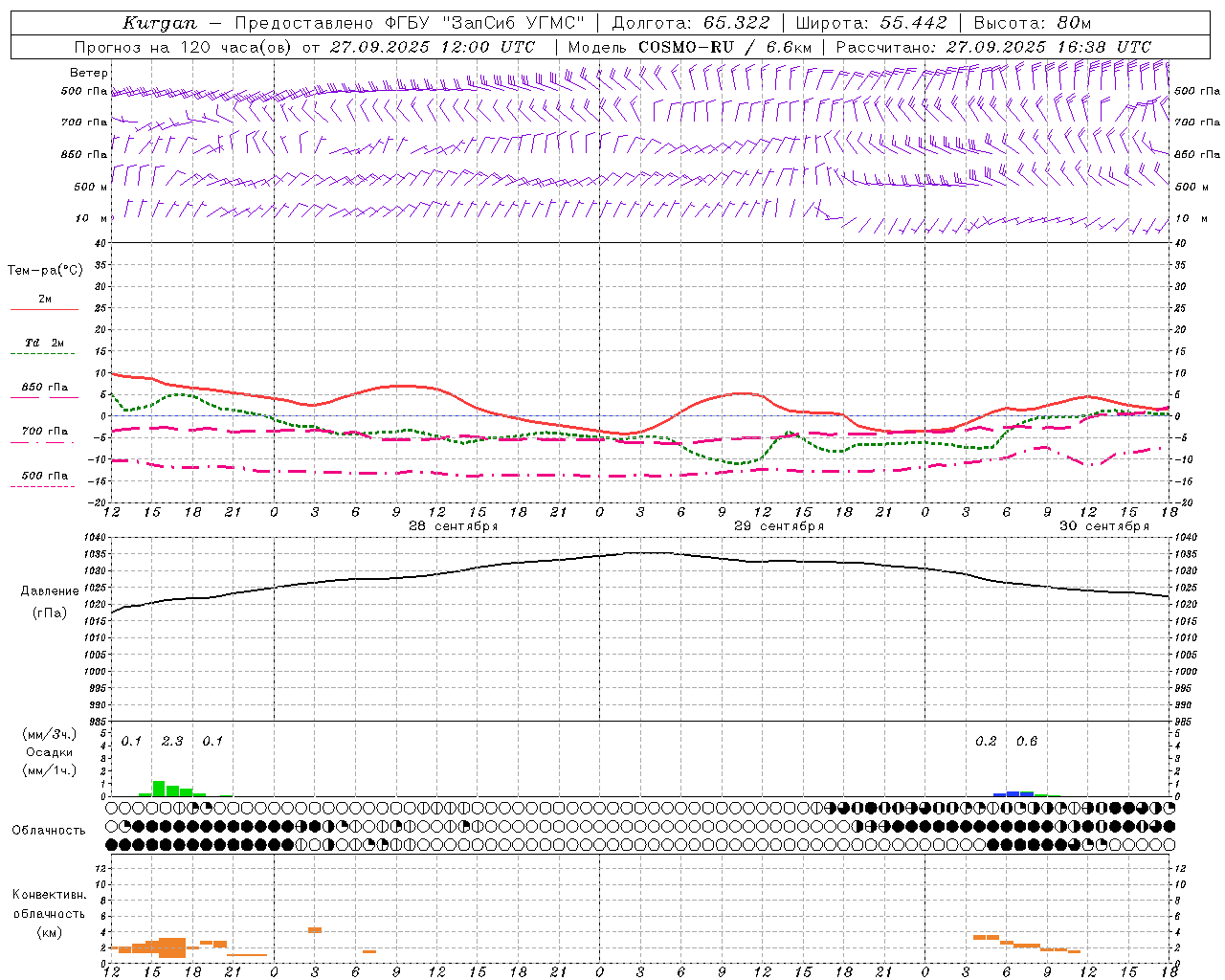
Task: Click the "29 сентября" date label
Action: (778, 526)
